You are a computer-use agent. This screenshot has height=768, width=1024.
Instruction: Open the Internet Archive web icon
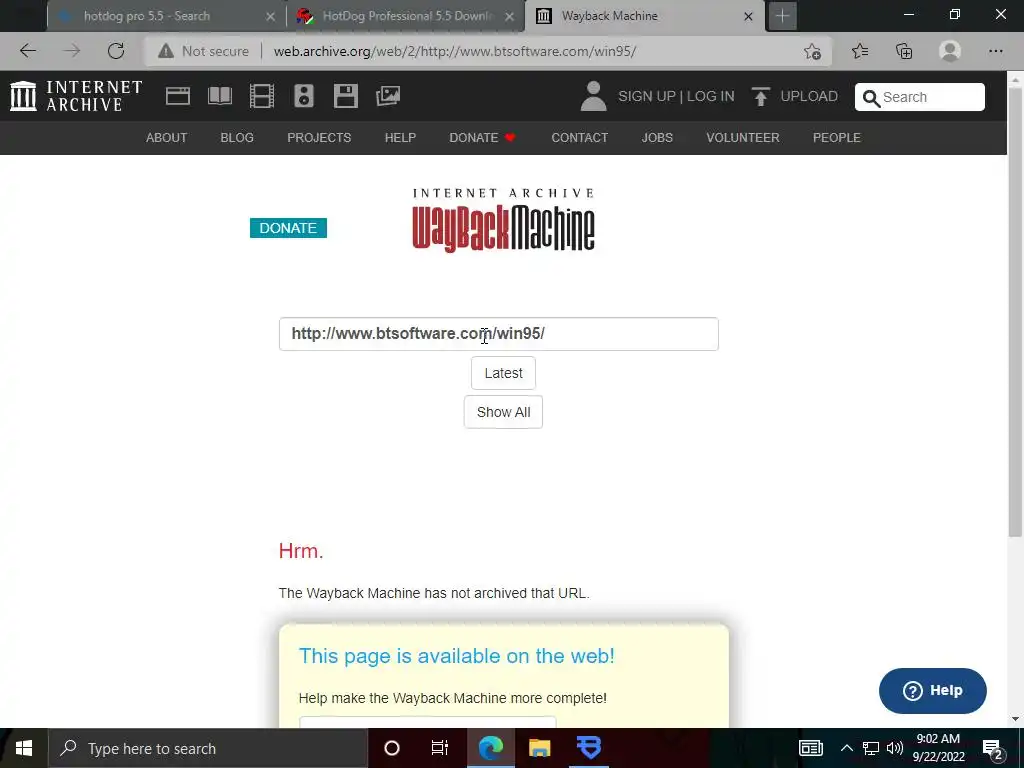point(178,96)
